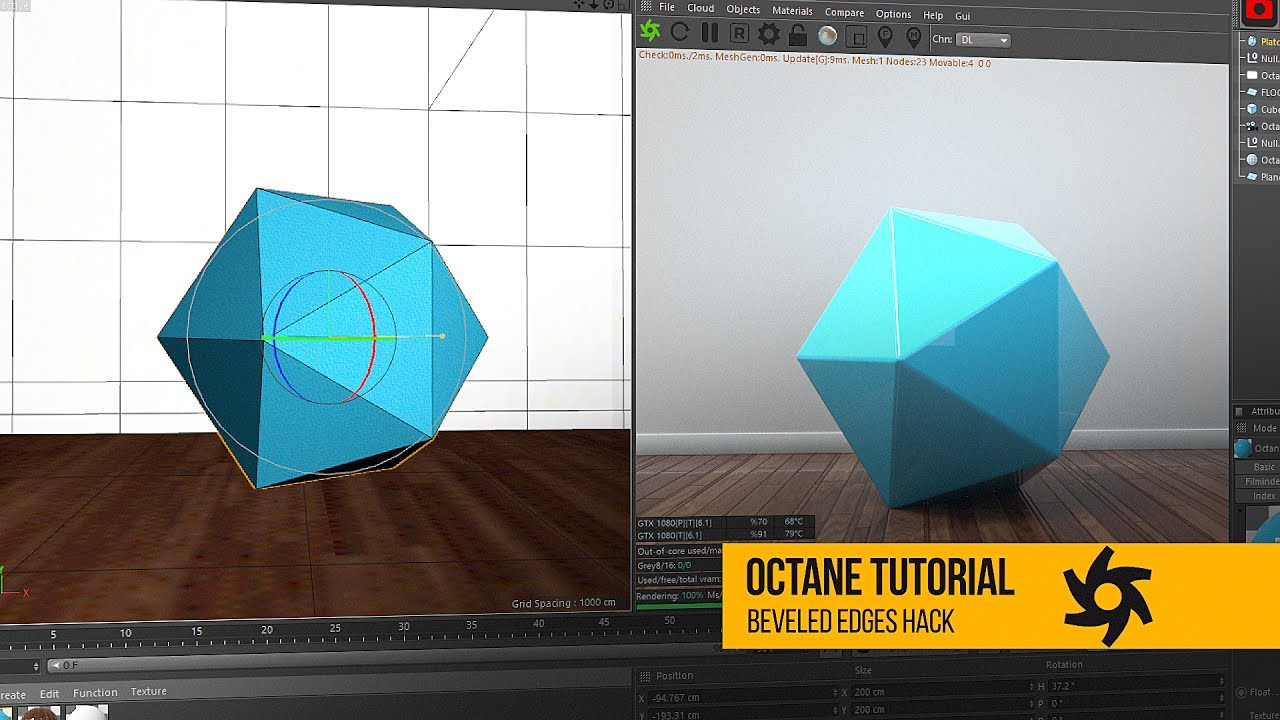Click the Basic tab in attributes panel
Image resolution: width=1280 pixels, height=720 pixels.
1264,466
